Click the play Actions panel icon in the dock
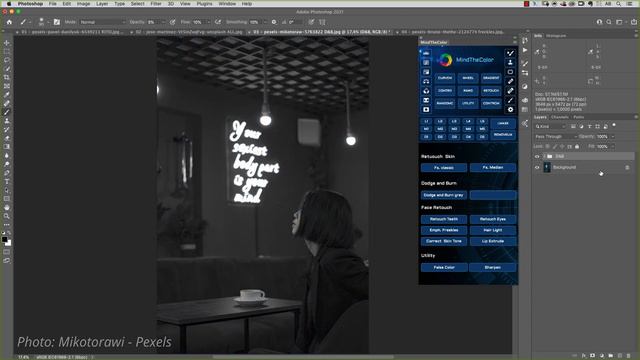Screen dimensions: 640x360 coord(525,50)
